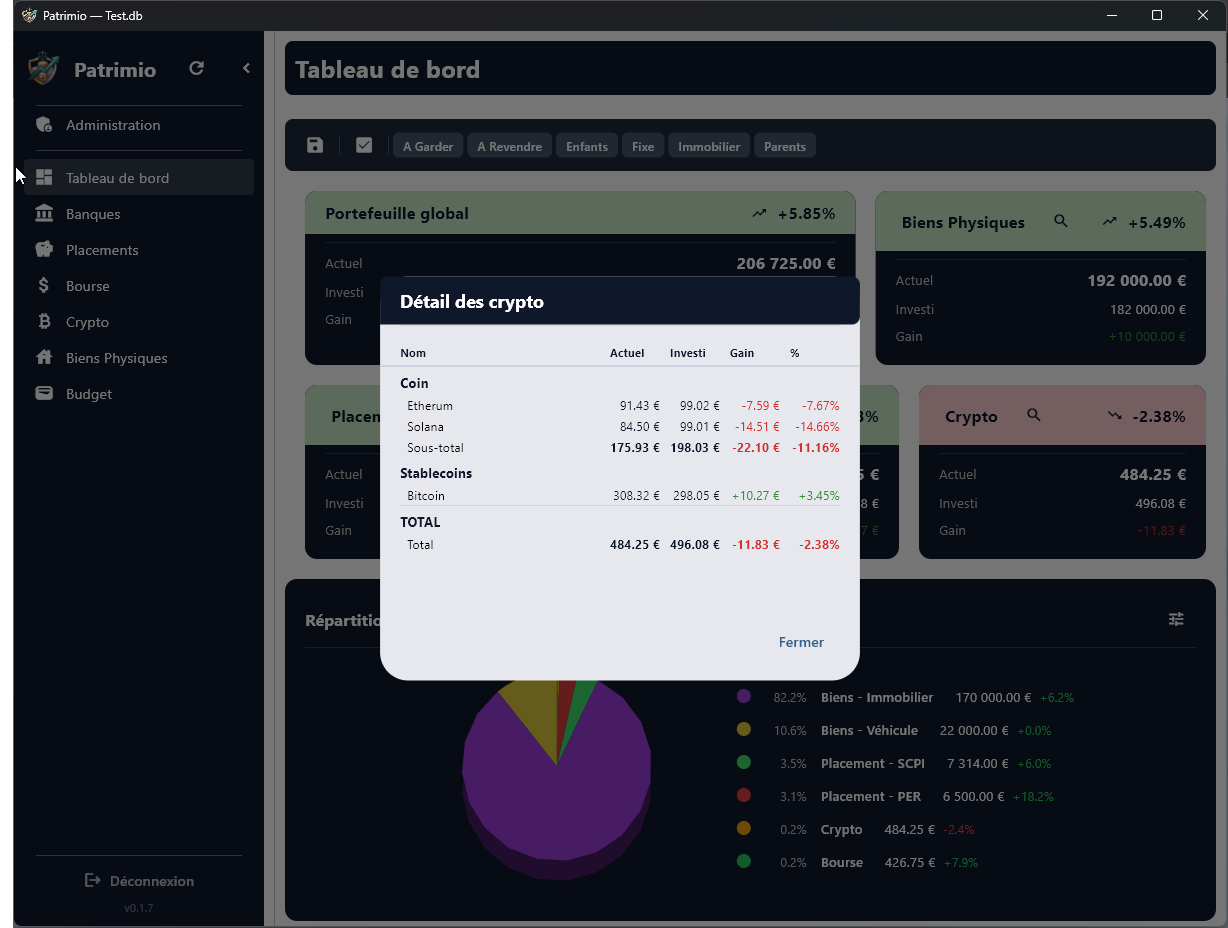
Task: Click the Administration shield icon
Action: point(44,125)
